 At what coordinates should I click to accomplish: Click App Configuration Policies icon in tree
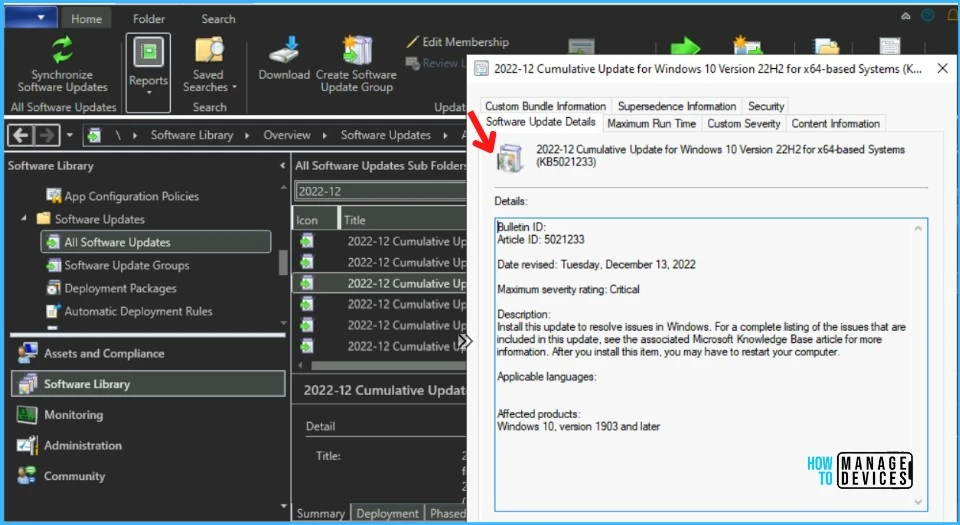(54, 196)
